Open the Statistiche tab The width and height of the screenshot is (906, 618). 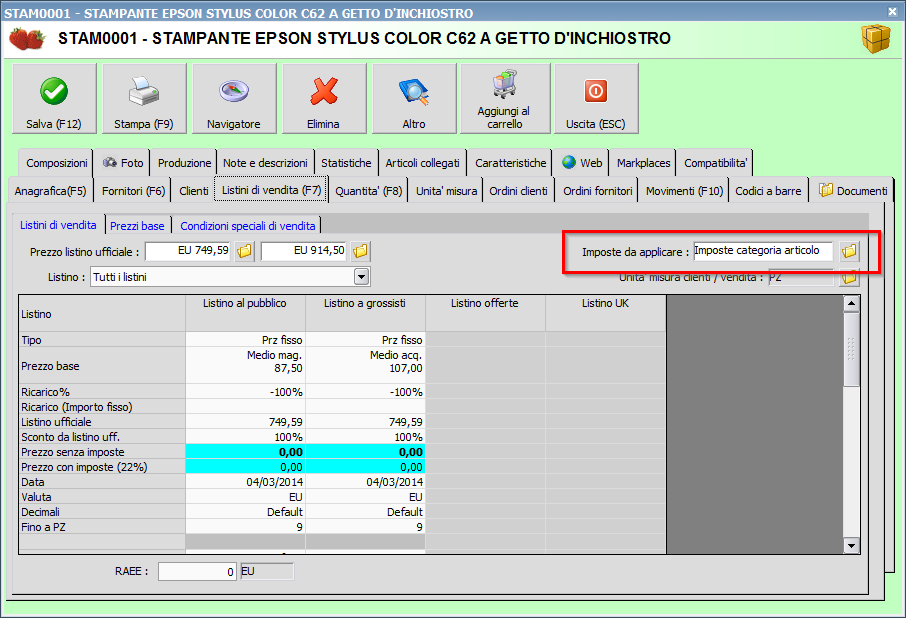pyautogui.click(x=346, y=163)
